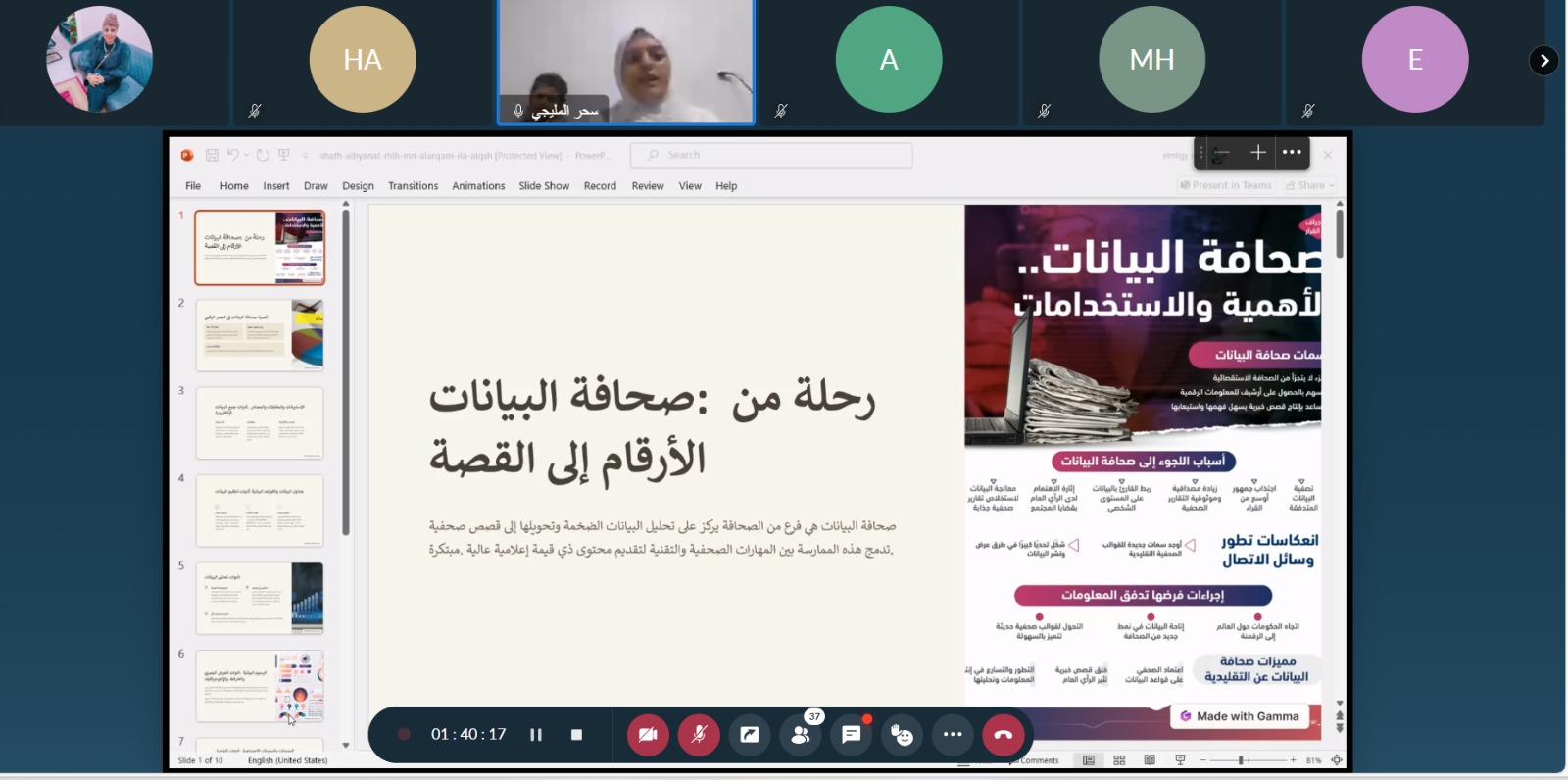Image resolution: width=1568 pixels, height=780 pixels.
Task: Pause the meeting recording timer
Action: [536, 735]
